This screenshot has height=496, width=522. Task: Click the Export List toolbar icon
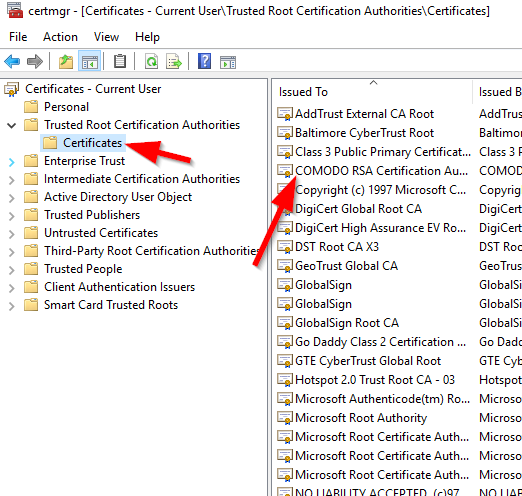click(x=174, y=61)
